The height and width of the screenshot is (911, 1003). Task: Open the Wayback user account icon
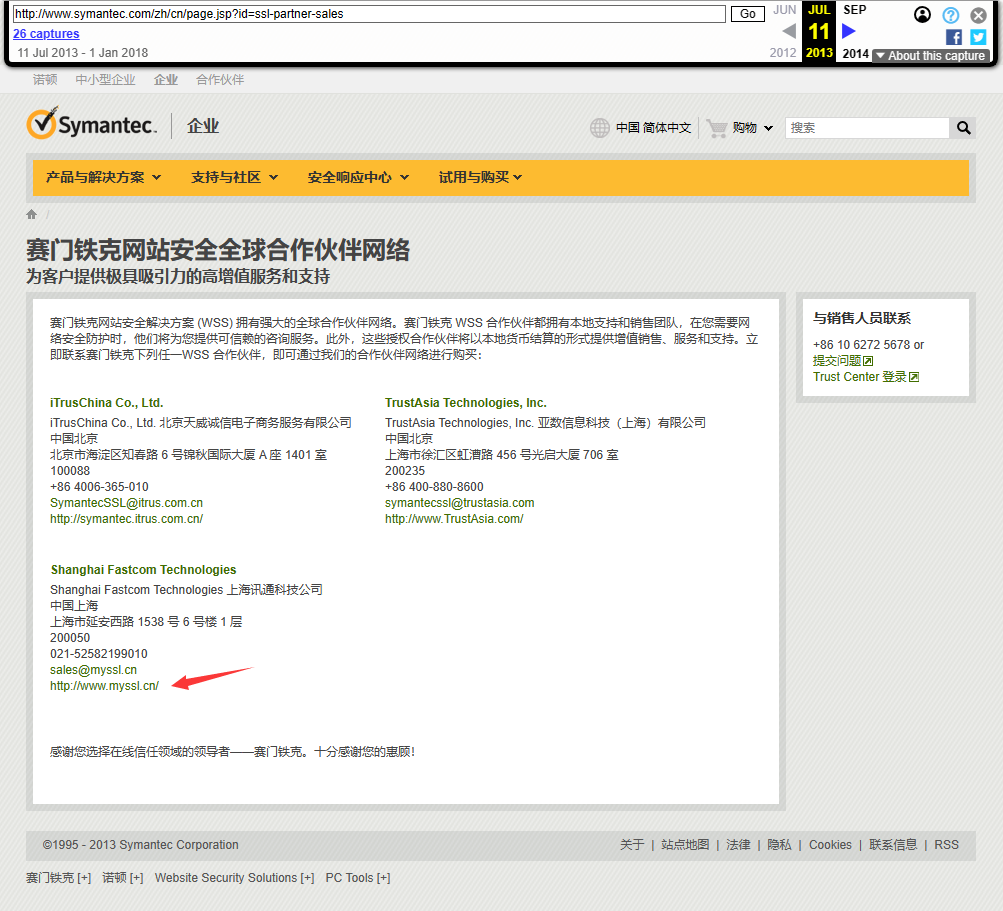coord(922,15)
